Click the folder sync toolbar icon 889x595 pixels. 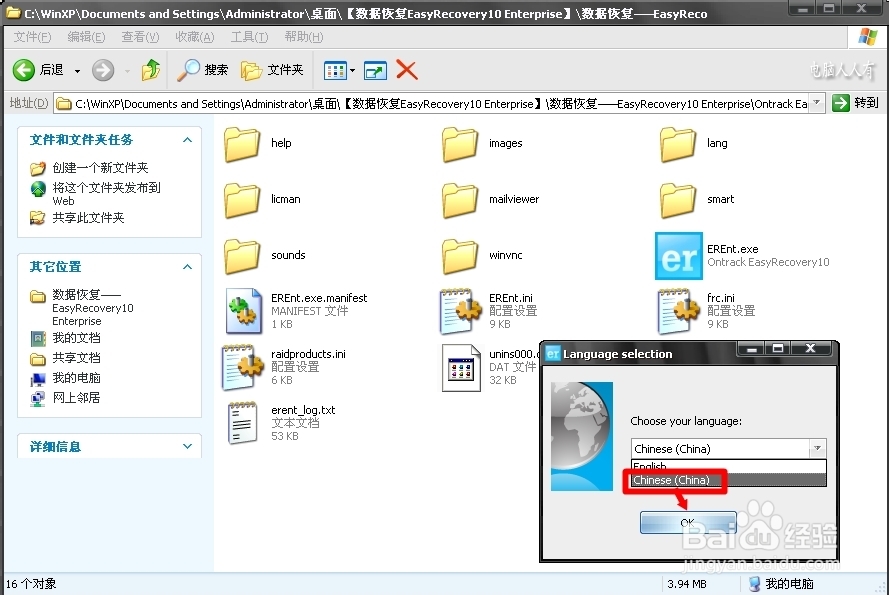375,71
